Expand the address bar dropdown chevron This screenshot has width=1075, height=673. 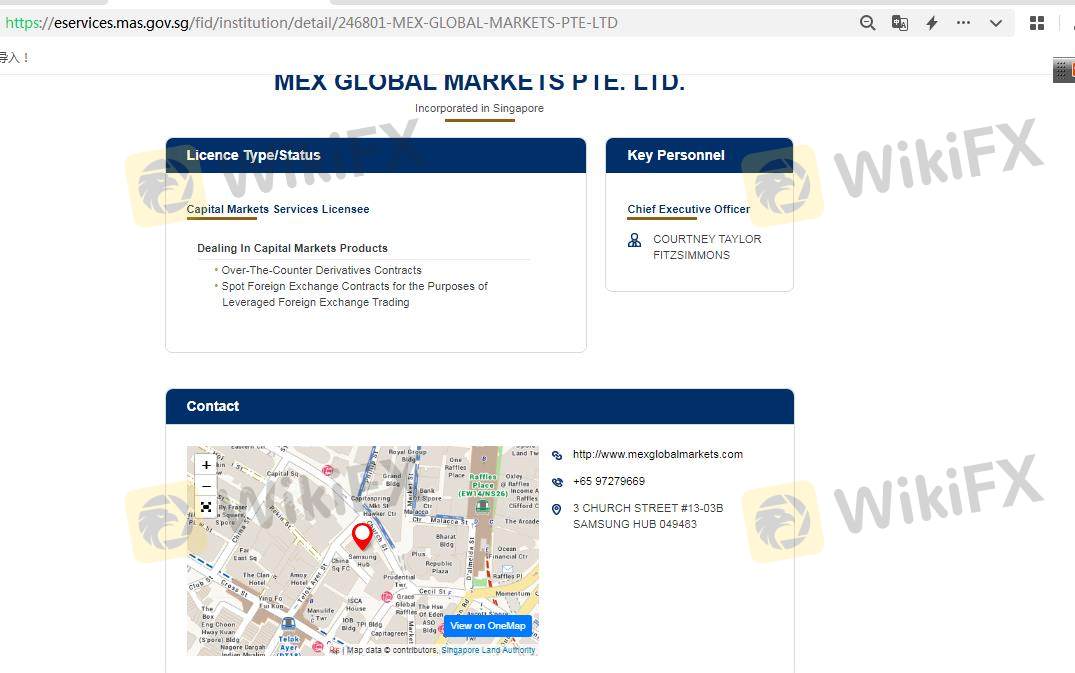[x=996, y=23]
